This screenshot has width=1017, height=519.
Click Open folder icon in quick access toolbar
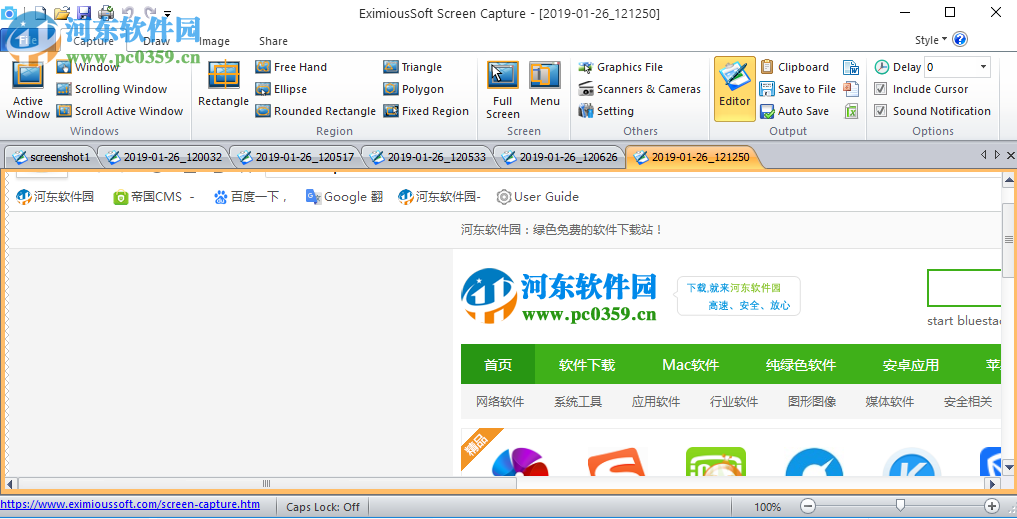point(62,12)
